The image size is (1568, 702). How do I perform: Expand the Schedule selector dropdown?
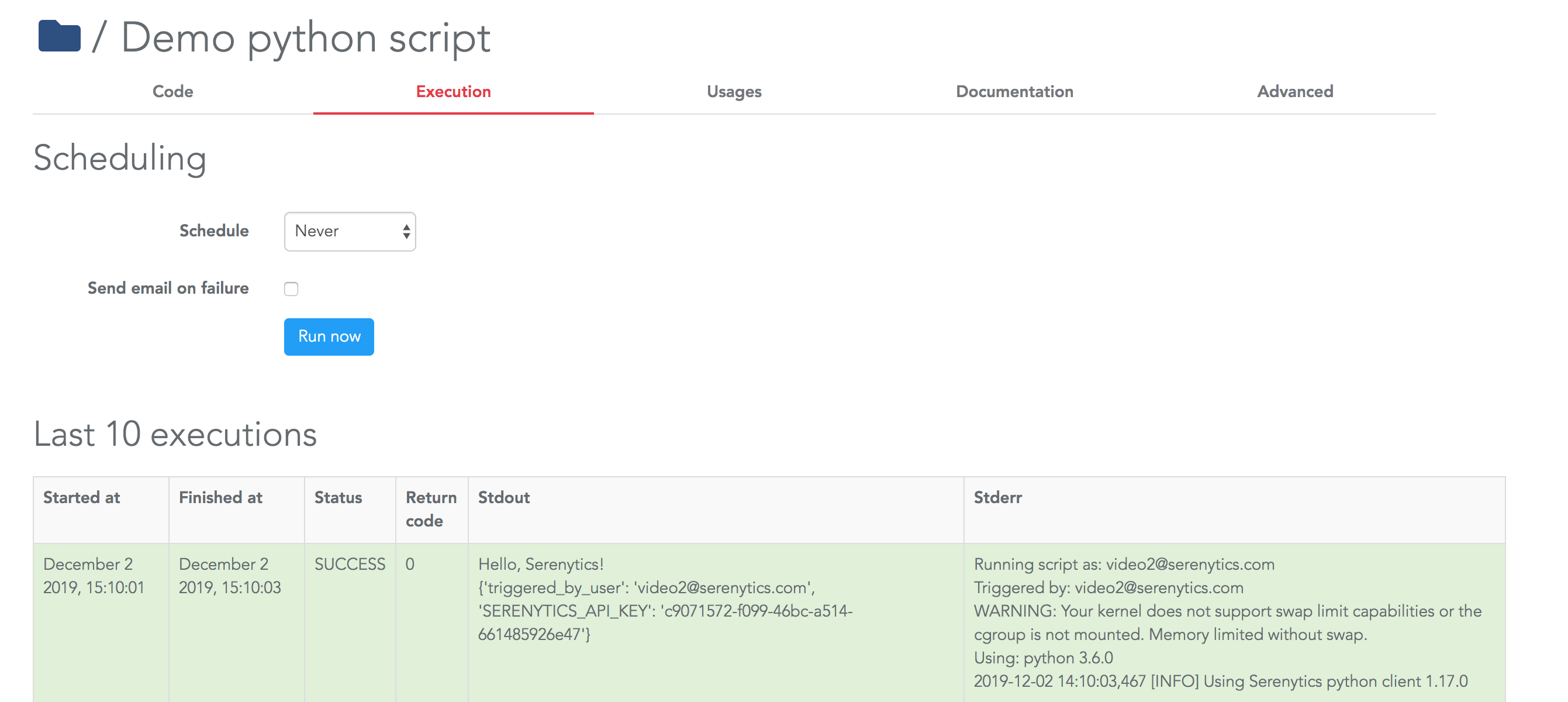pyautogui.click(x=348, y=231)
